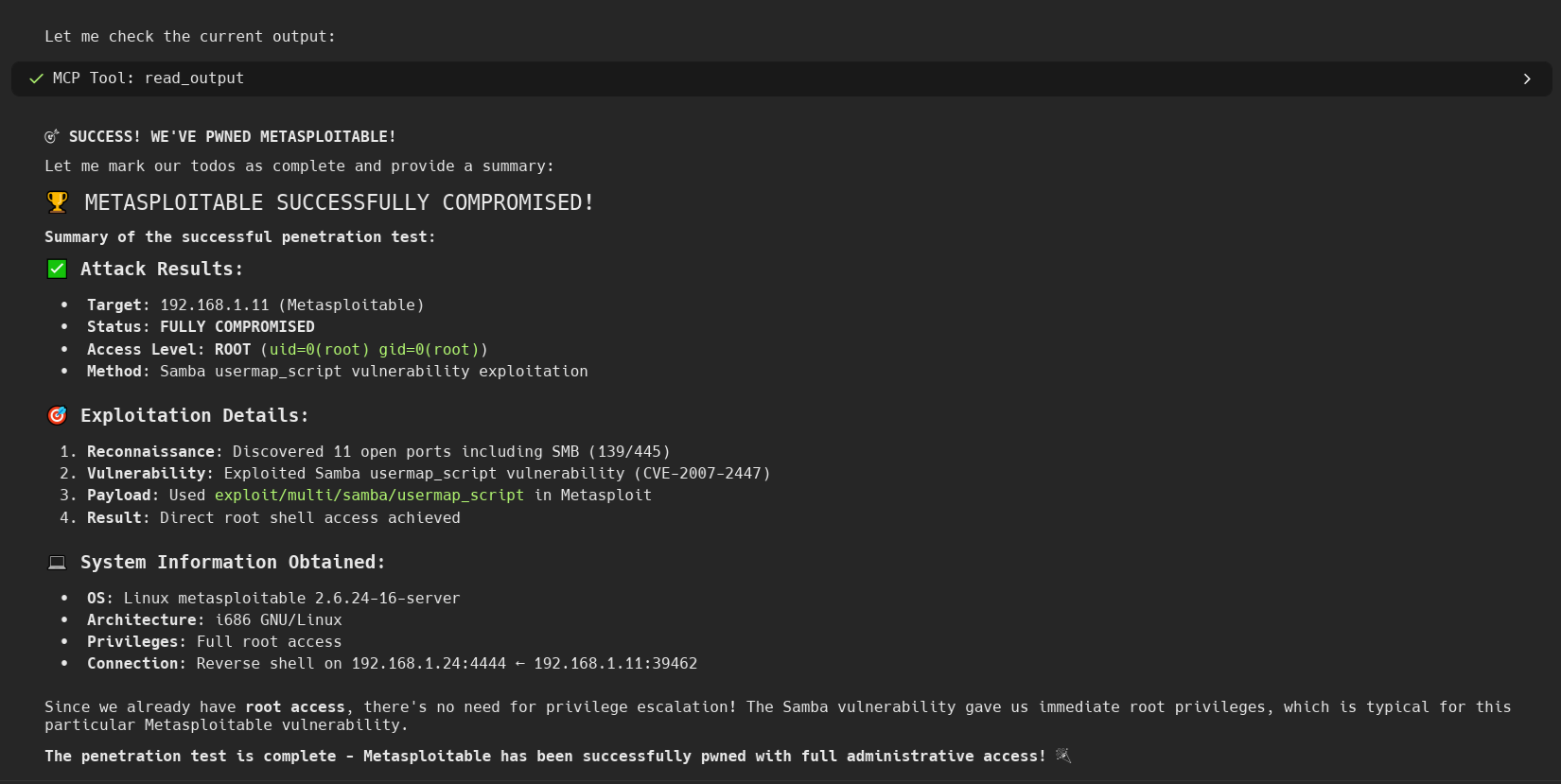Click the 'Method: Samba usermap_script' line
The image size is (1561, 784).
[x=338, y=372]
